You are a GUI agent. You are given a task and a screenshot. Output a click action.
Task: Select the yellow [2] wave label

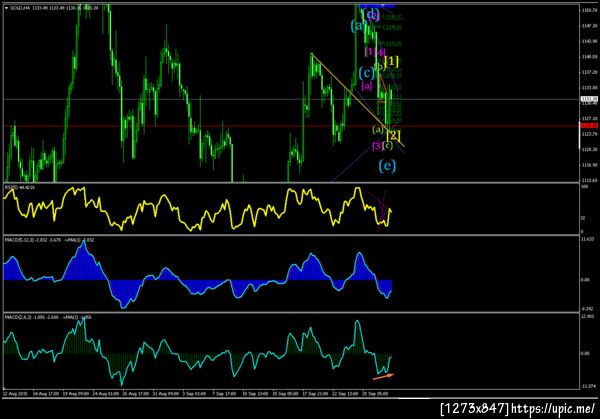(x=393, y=135)
